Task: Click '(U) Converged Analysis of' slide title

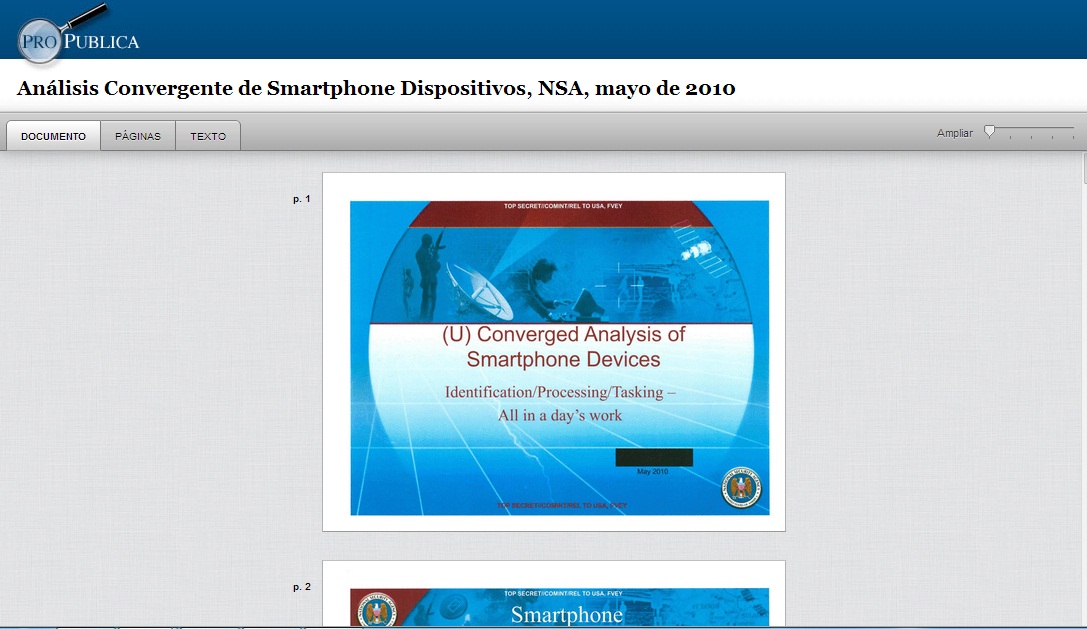Action: click(x=564, y=334)
